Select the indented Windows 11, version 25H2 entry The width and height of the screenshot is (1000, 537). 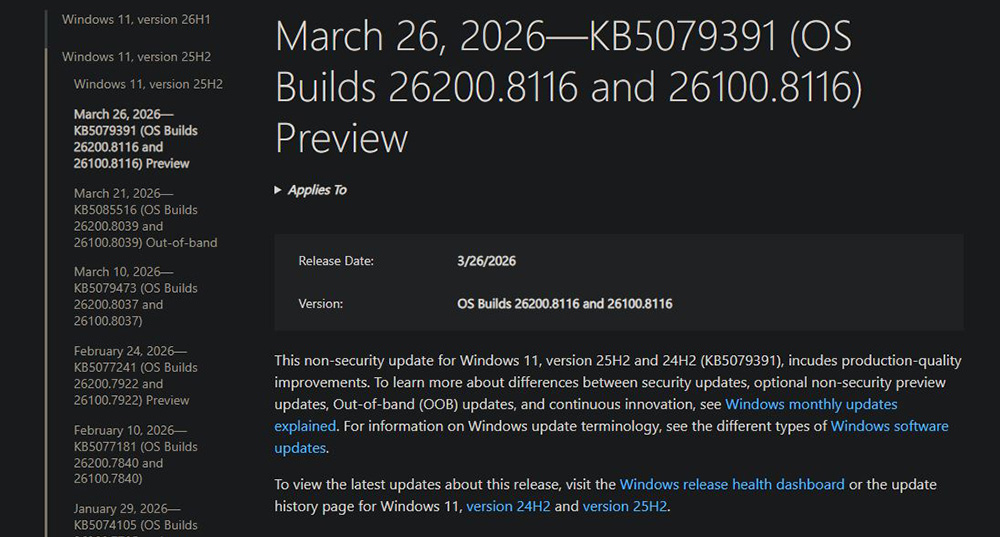click(148, 84)
